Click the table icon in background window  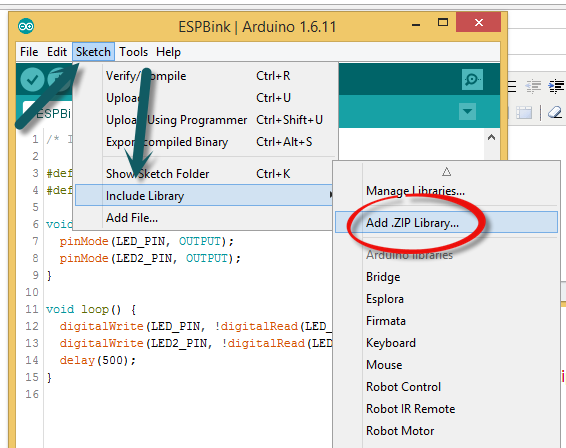point(524,113)
